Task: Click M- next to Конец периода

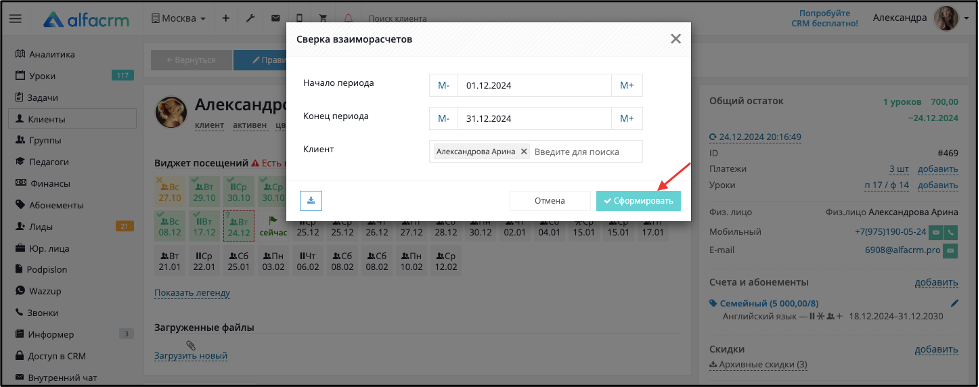Action: [443, 119]
